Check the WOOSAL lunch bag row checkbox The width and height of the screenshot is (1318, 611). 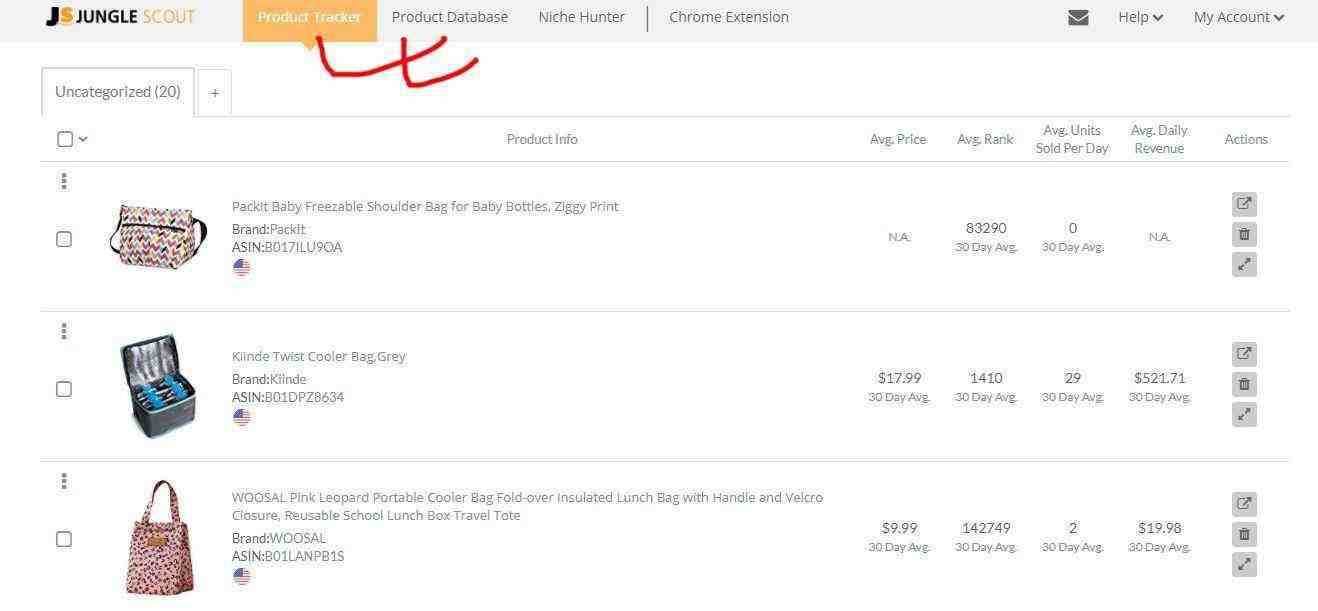(x=64, y=539)
